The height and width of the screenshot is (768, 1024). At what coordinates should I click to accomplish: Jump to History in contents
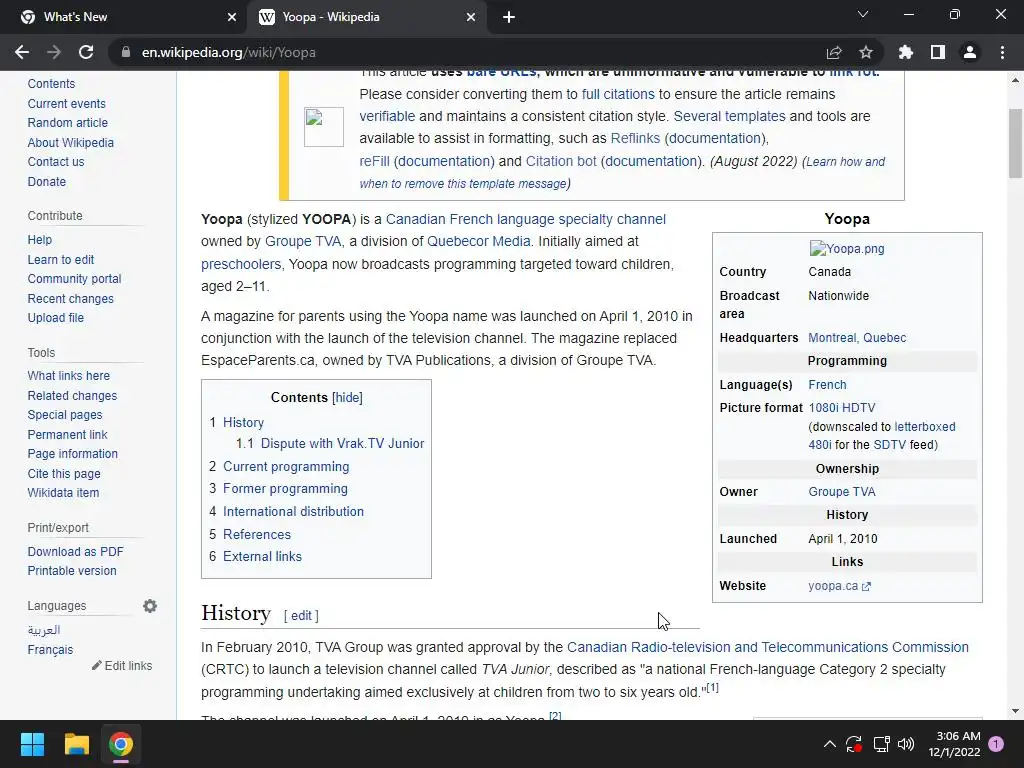pos(244,423)
